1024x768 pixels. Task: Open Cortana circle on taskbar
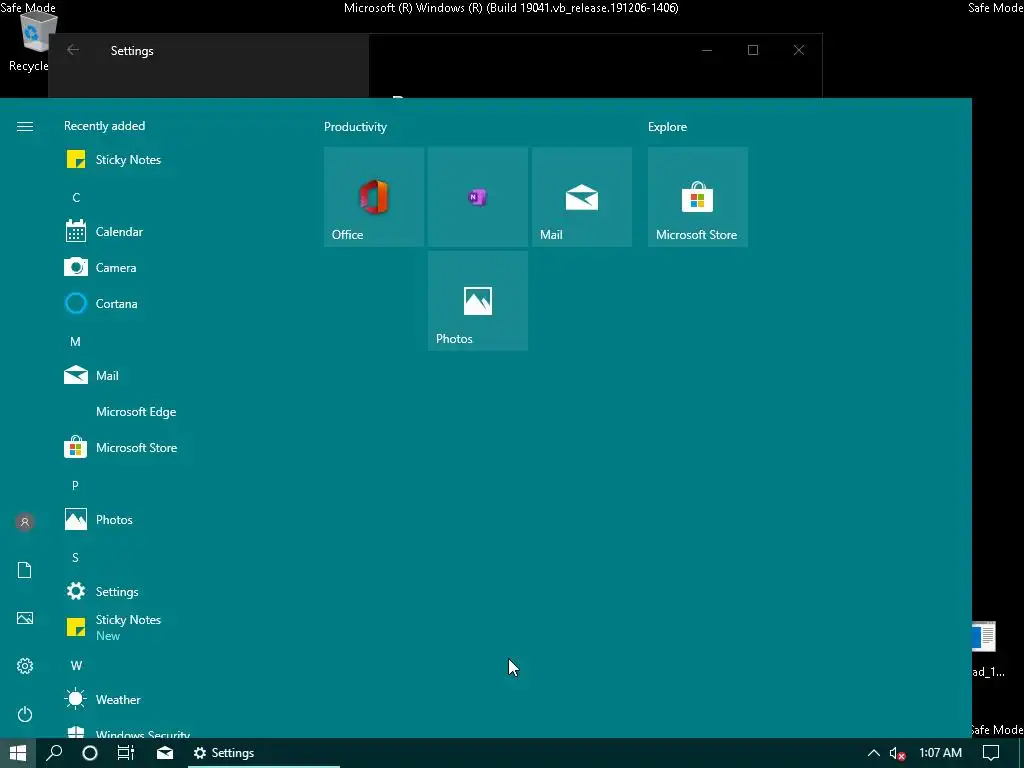tap(90, 753)
